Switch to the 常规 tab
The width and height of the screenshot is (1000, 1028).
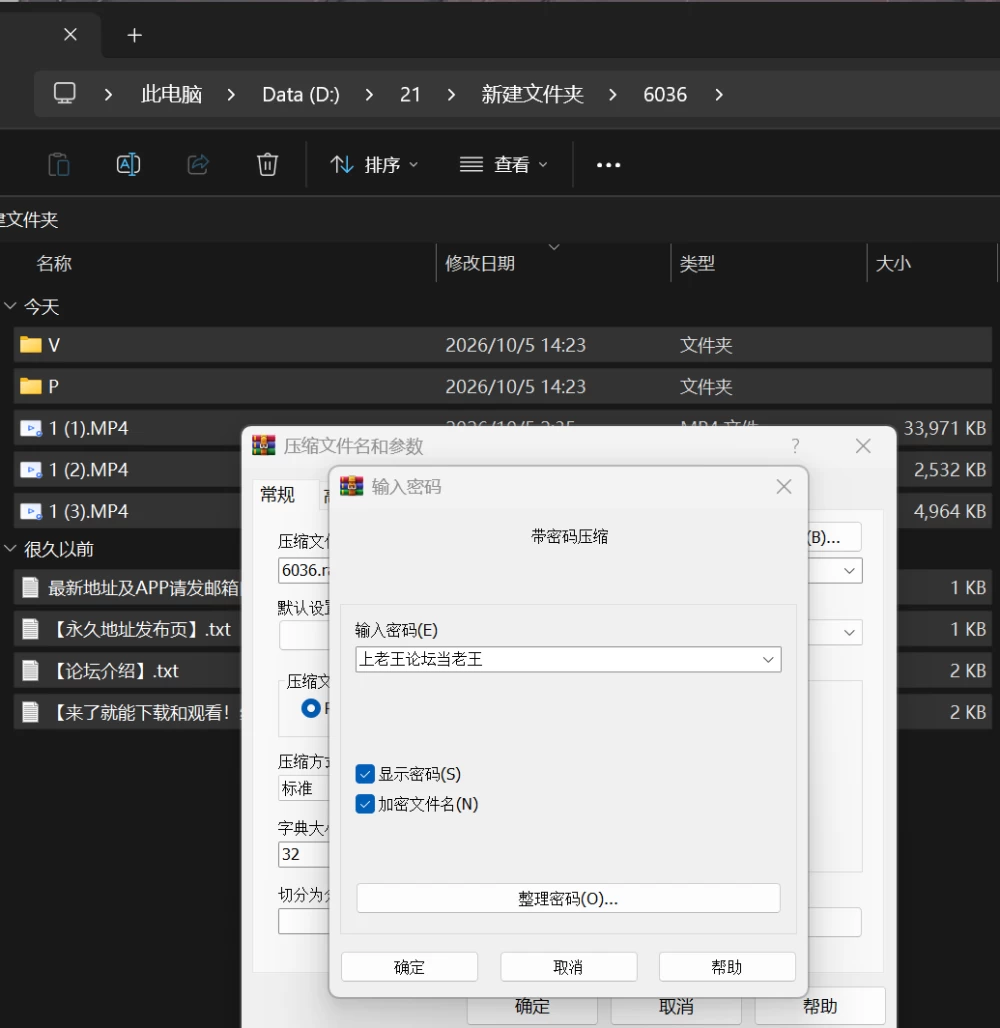click(277, 494)
